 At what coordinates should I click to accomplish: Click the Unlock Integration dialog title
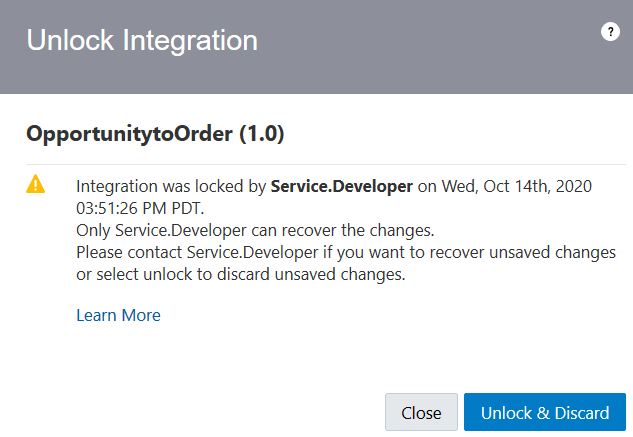pos(142,41)
